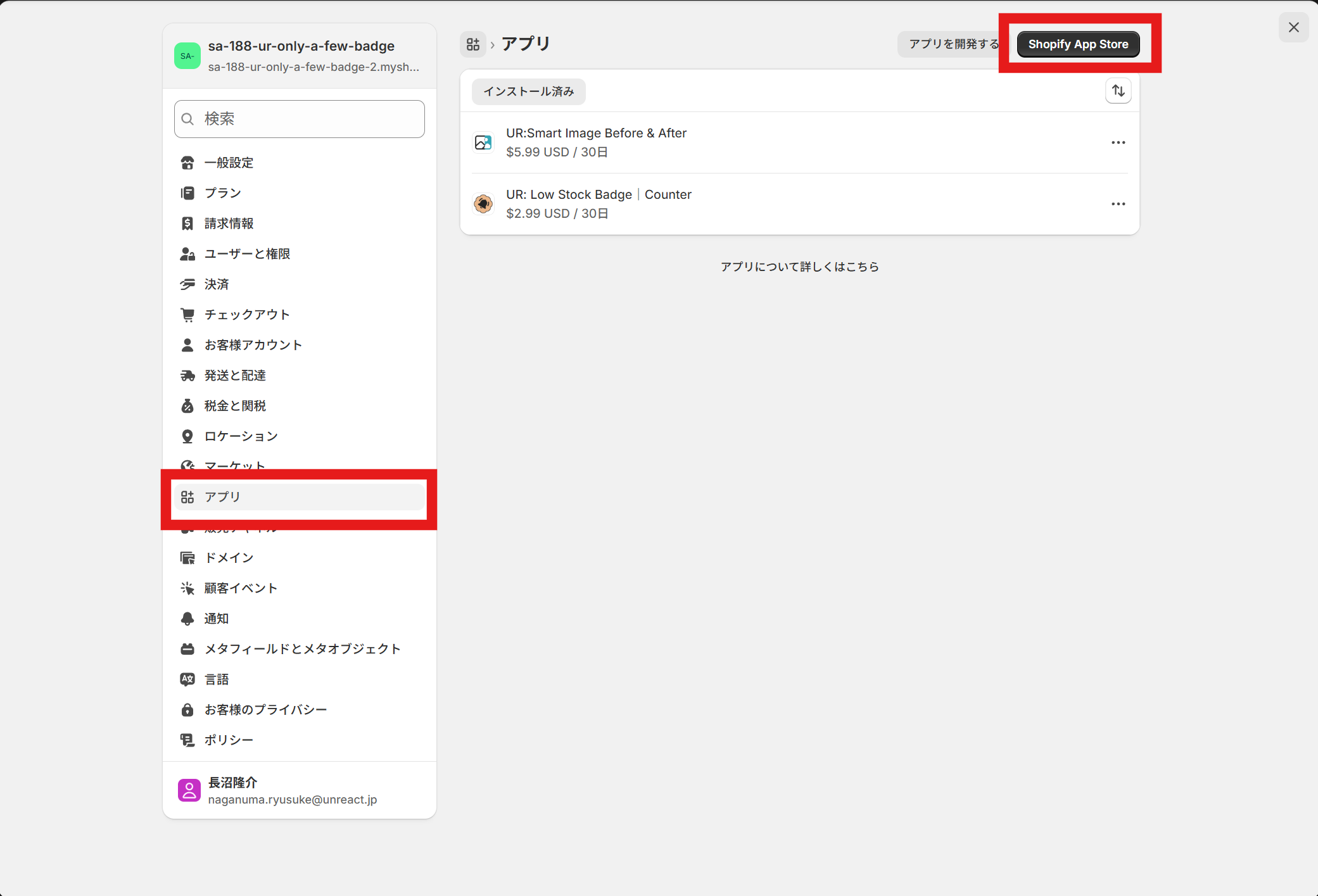Open ドメイン domains icon
The height and width of the screenshot is (896, 1318).
point(187,558)
